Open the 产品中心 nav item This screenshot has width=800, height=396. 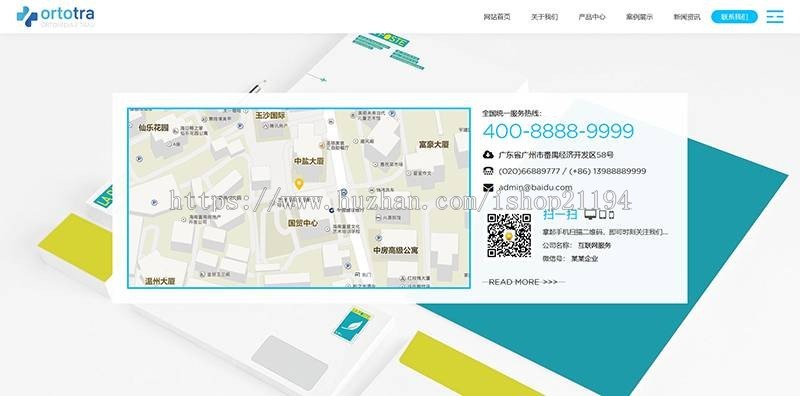click(592, 17)
